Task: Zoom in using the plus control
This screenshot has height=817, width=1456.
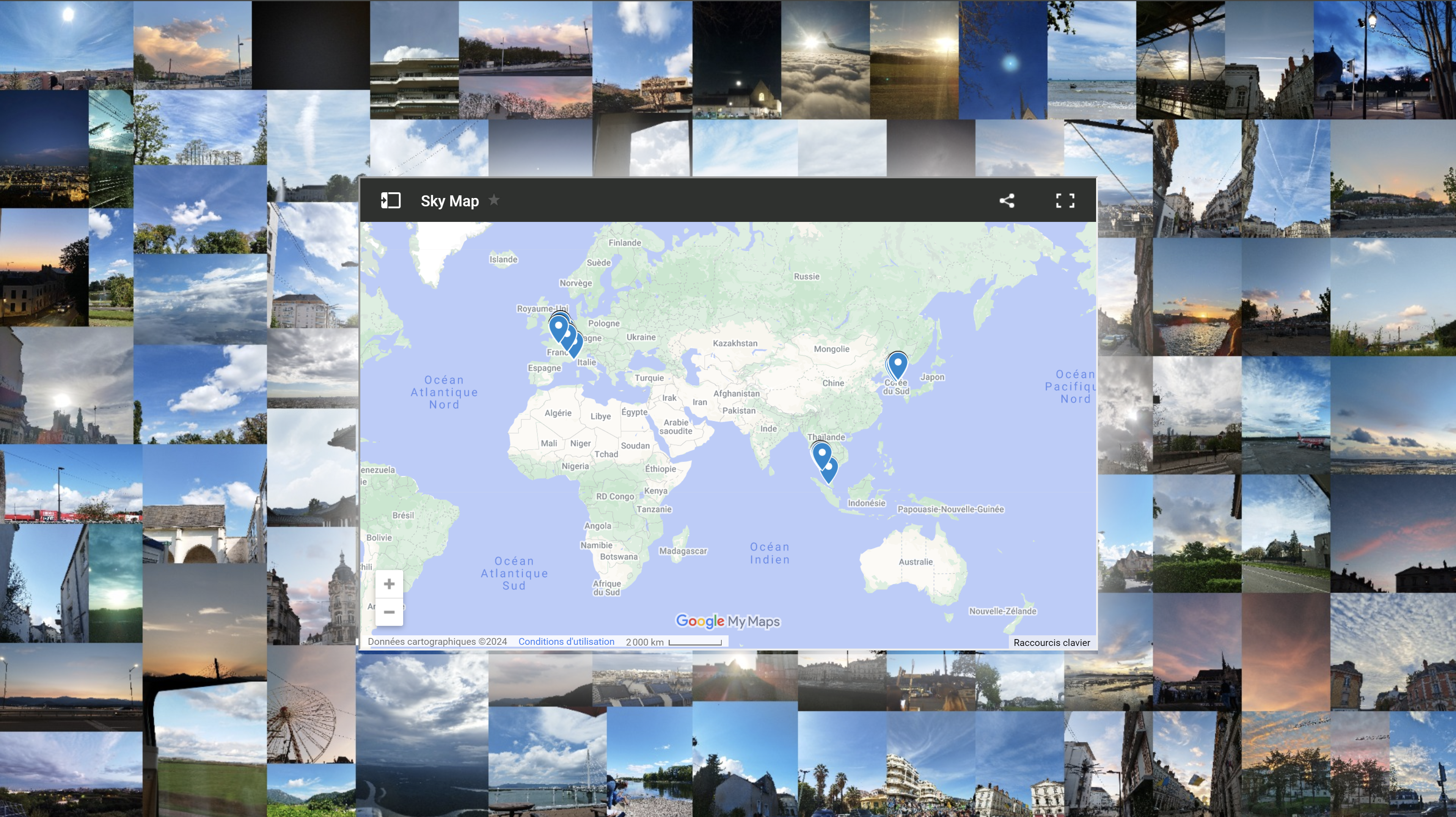Action: tap(390, 583)
